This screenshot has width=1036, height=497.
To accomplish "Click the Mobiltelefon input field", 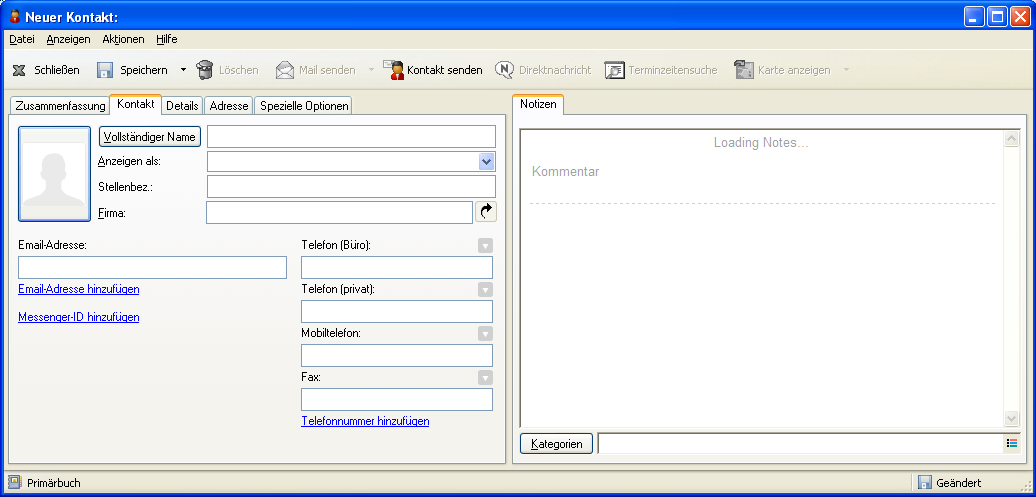I will 397,356.
